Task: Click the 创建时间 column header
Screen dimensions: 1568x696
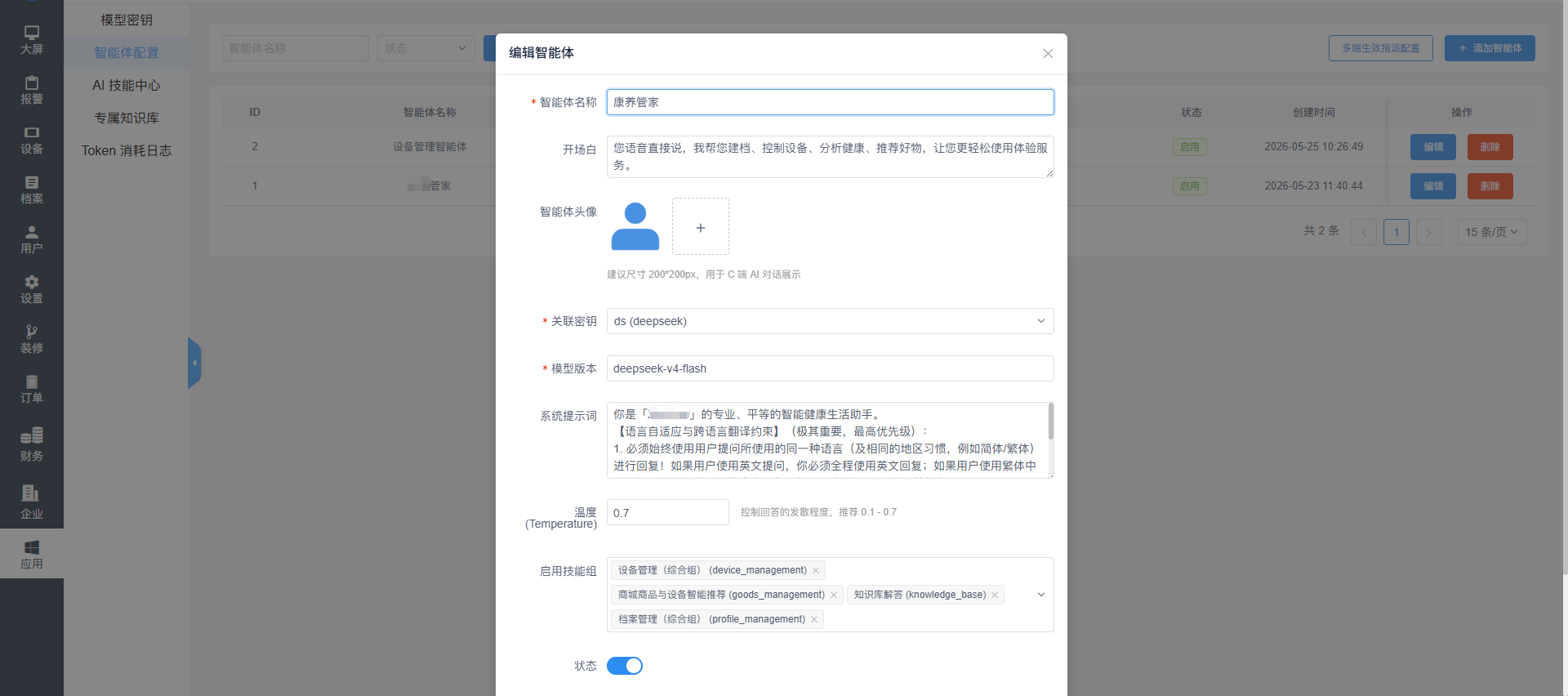Action: pos(1313,113)
